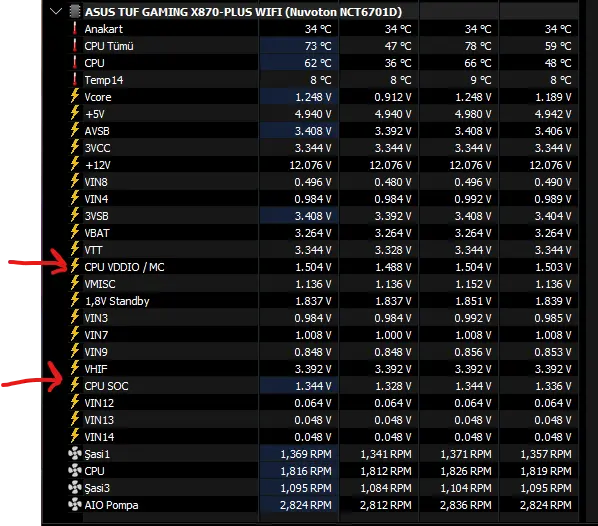Image resolution: width=598 pixels, height=526 pixels.
Task: Collapse the ASUS TUF GAMING X870-PLUS WIFI node
Action: click(56, 11)
